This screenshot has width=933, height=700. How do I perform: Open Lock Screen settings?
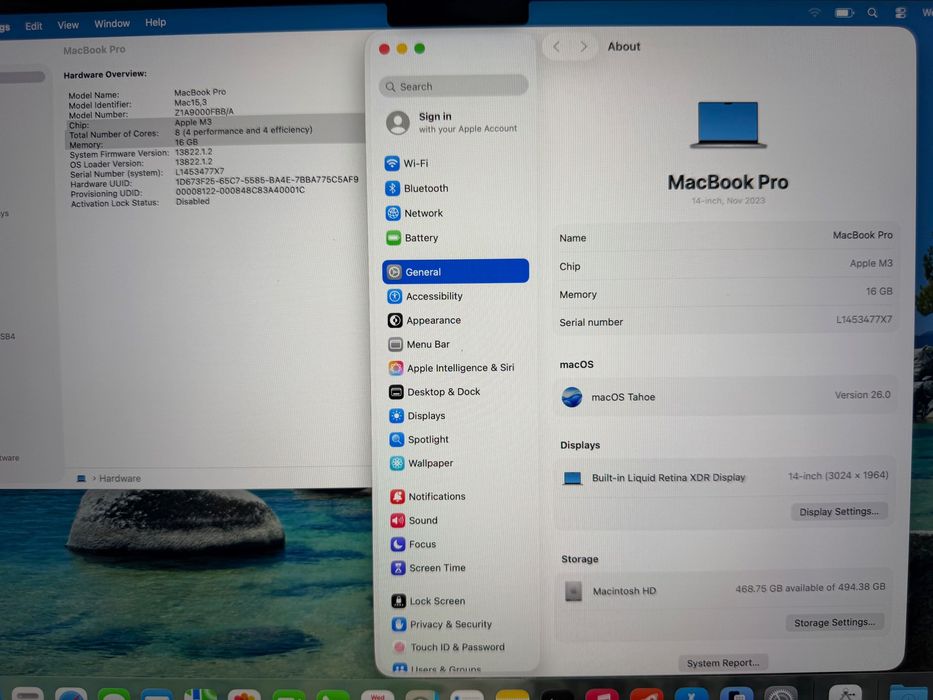pyautogui.click(x=428, y=601)
